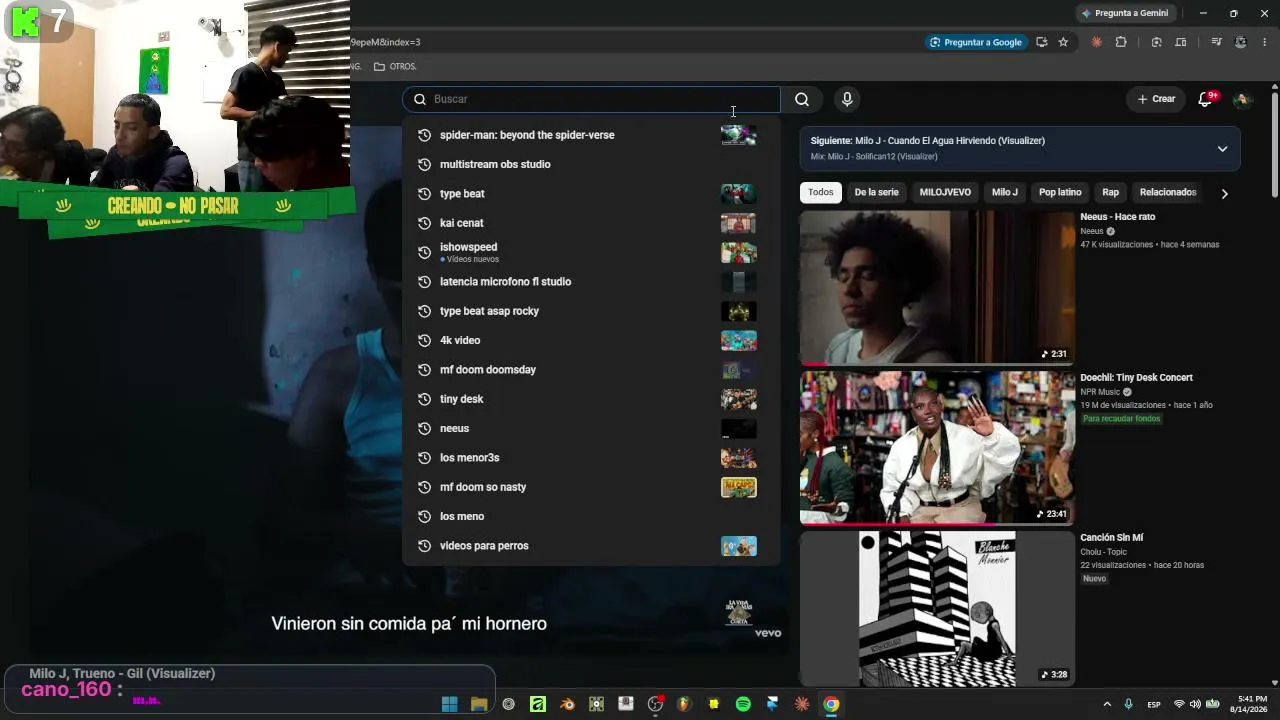
Task: Choose suggestion 'videos para perros'
Action: click(591, 546)
